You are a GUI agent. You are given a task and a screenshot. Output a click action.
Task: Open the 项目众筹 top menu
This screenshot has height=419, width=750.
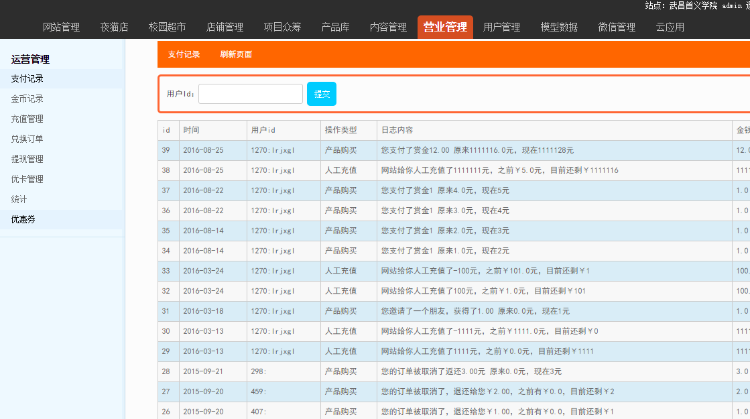coord(282,27)
